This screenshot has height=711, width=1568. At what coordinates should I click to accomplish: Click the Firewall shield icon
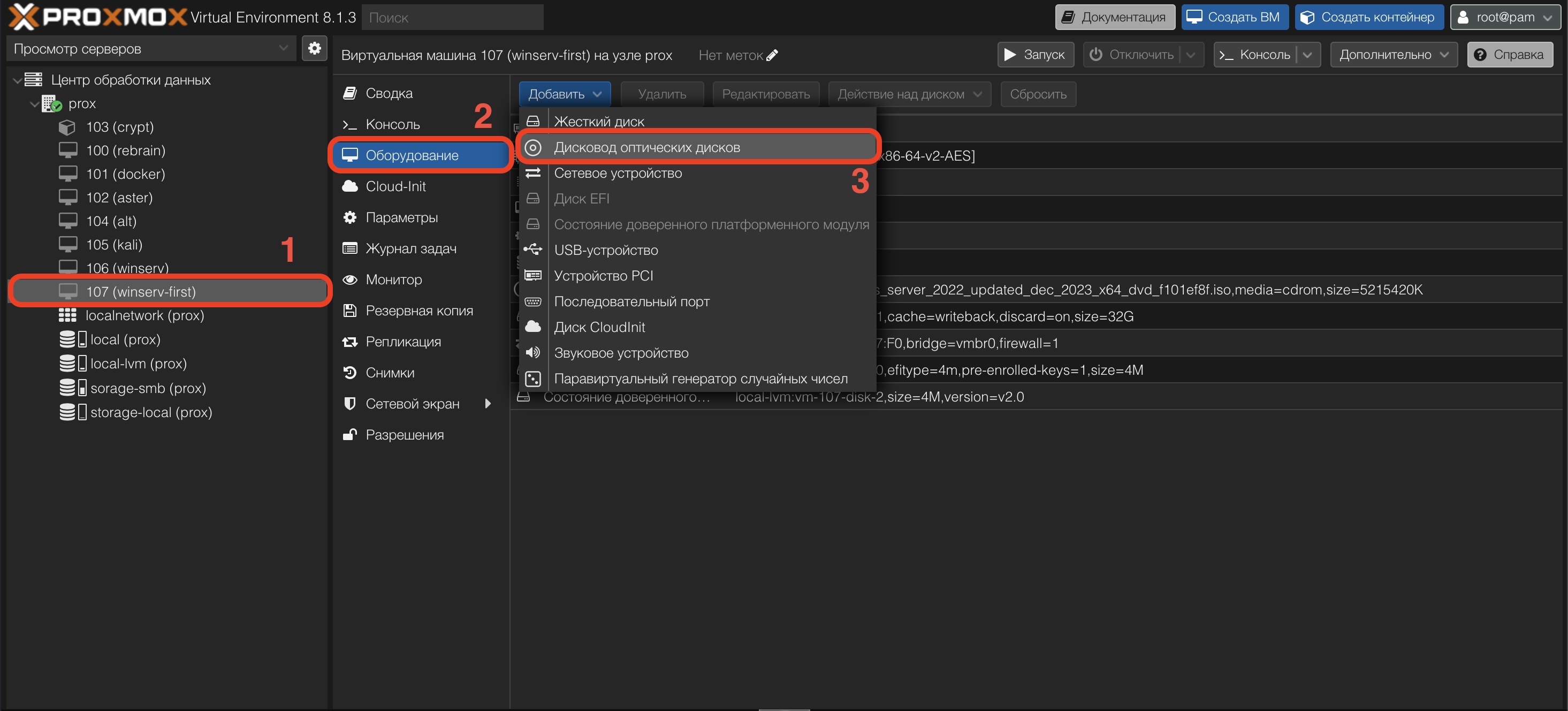[350, 404]
